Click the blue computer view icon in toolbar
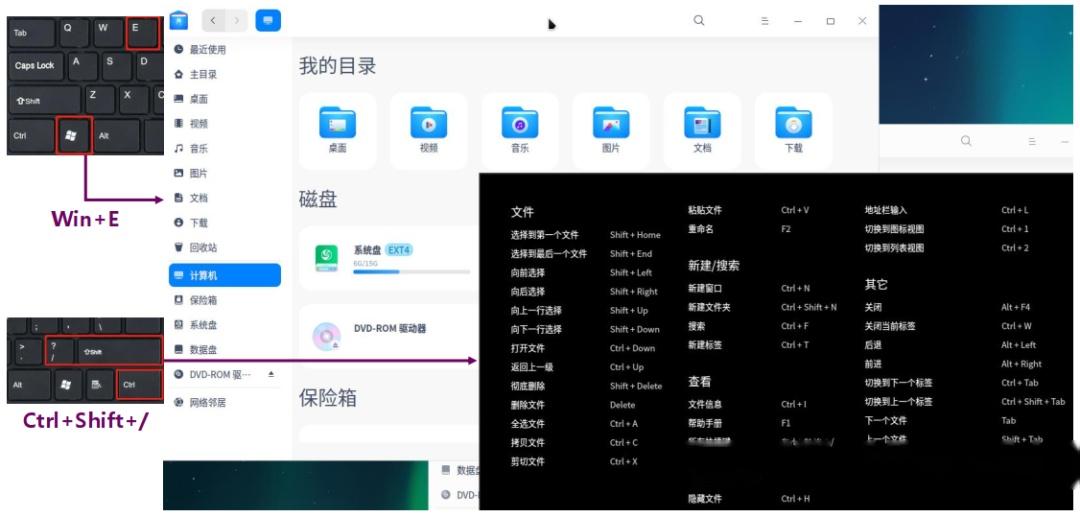The image size is (1080, 517). click(268, 21)
